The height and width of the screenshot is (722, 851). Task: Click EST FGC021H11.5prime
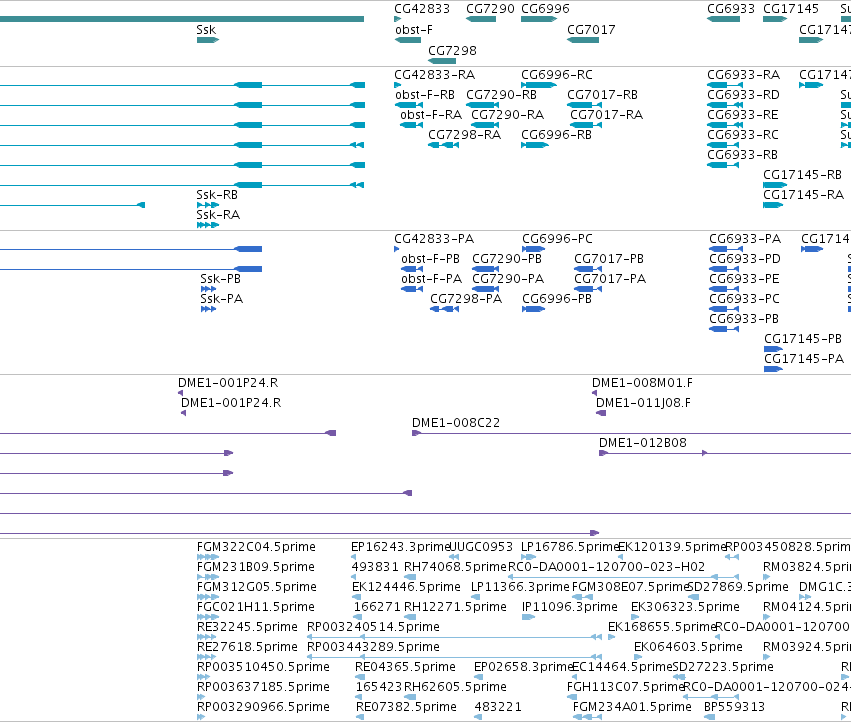pos(256,607)
